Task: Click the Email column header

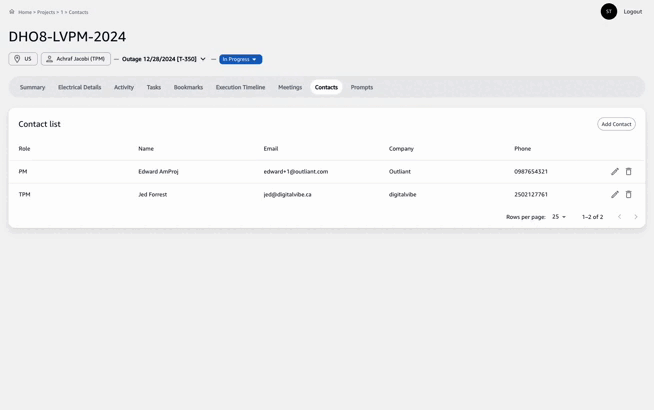Action: [x=271, y=149]
